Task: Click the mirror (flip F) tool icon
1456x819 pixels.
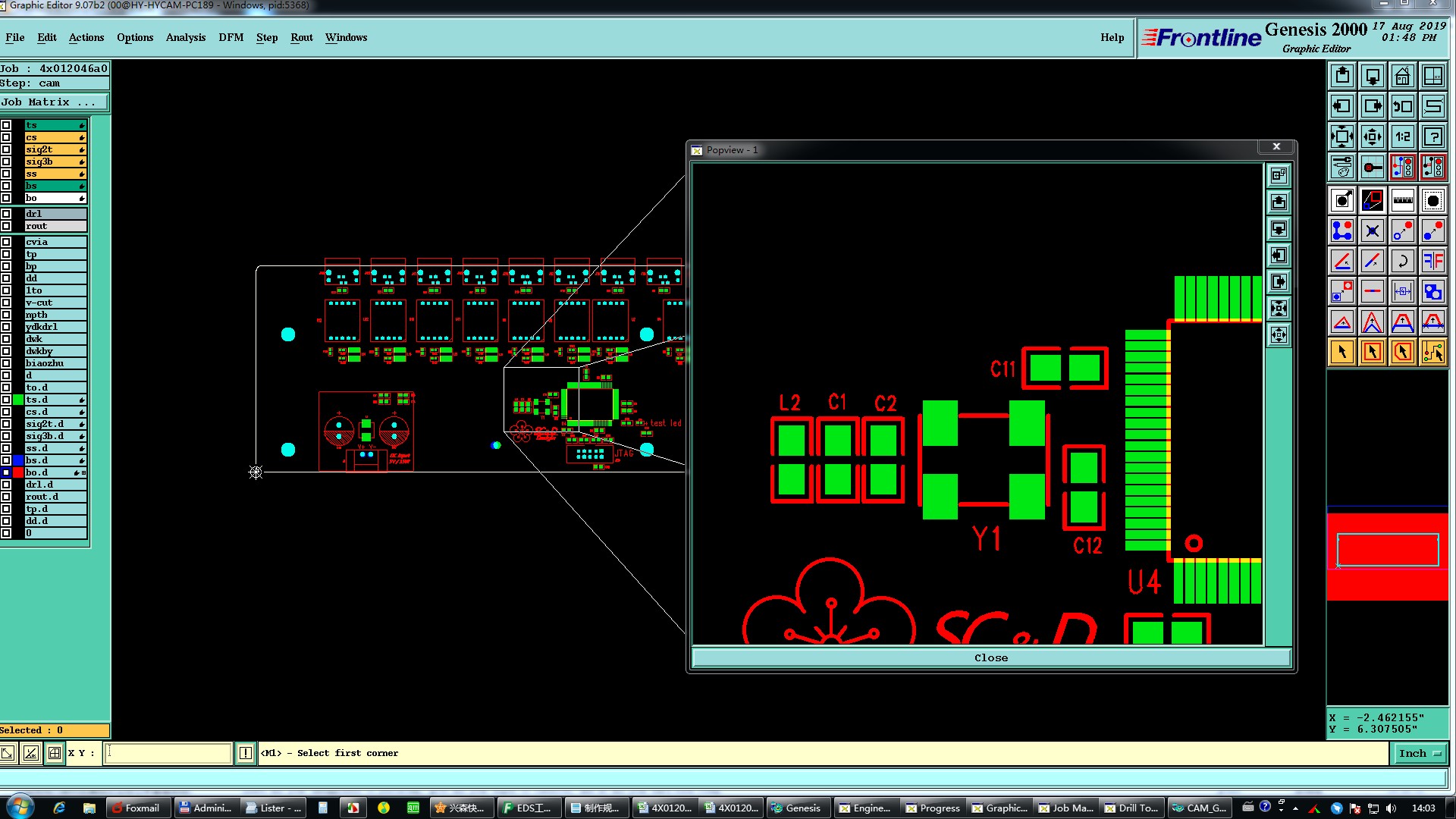Action: 1432,261
